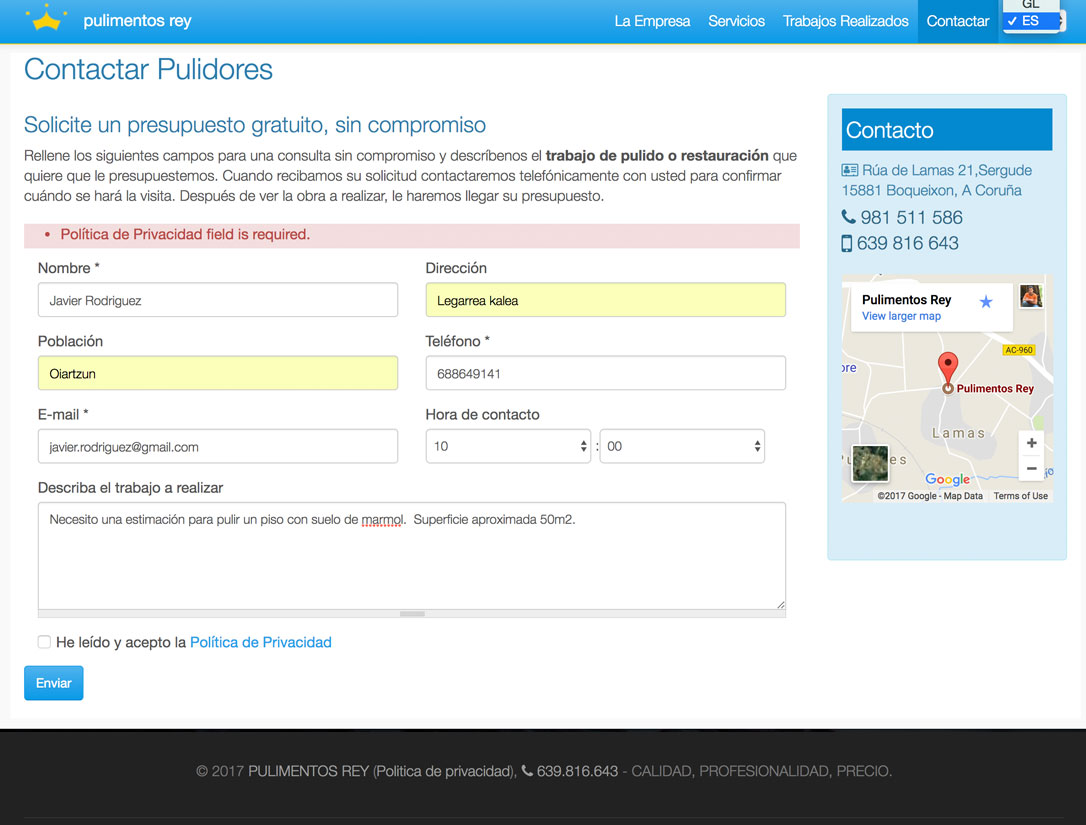Zoom in on the Google map
Screen dimensions: 1086x825
[x=1031, y=443]
